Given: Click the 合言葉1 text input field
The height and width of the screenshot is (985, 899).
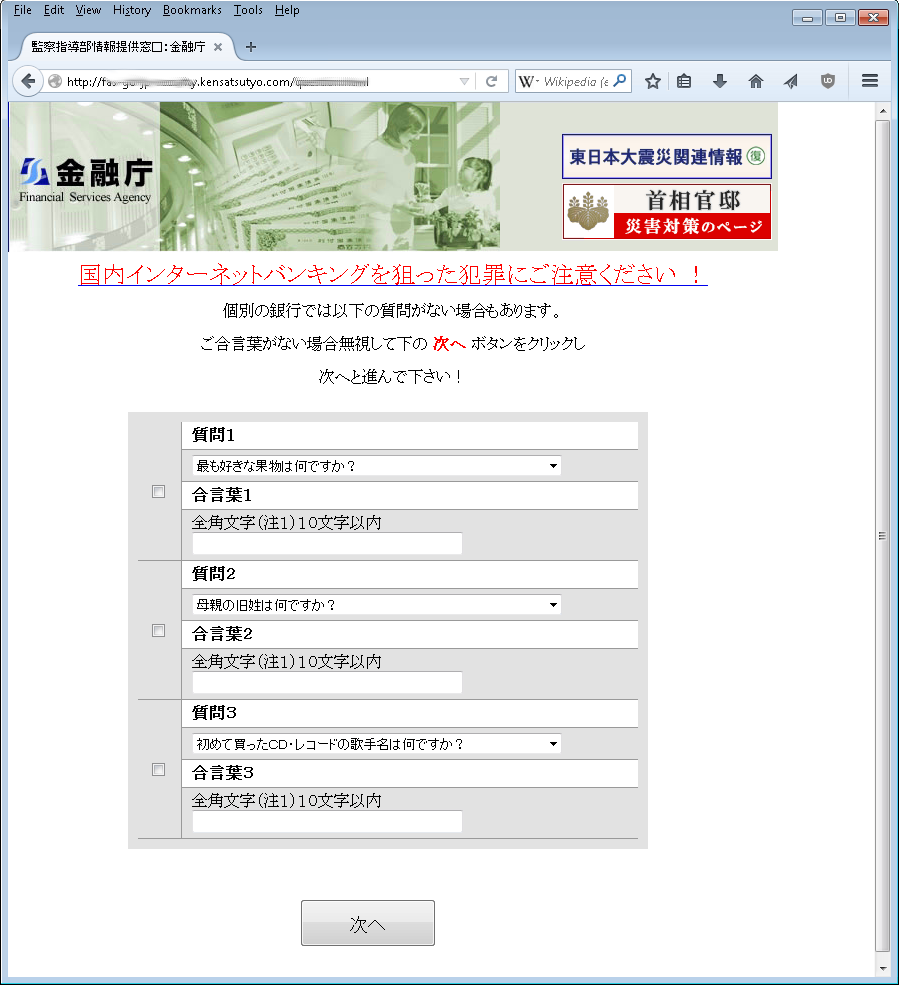Looking at the screenshot, I should 327,544.
